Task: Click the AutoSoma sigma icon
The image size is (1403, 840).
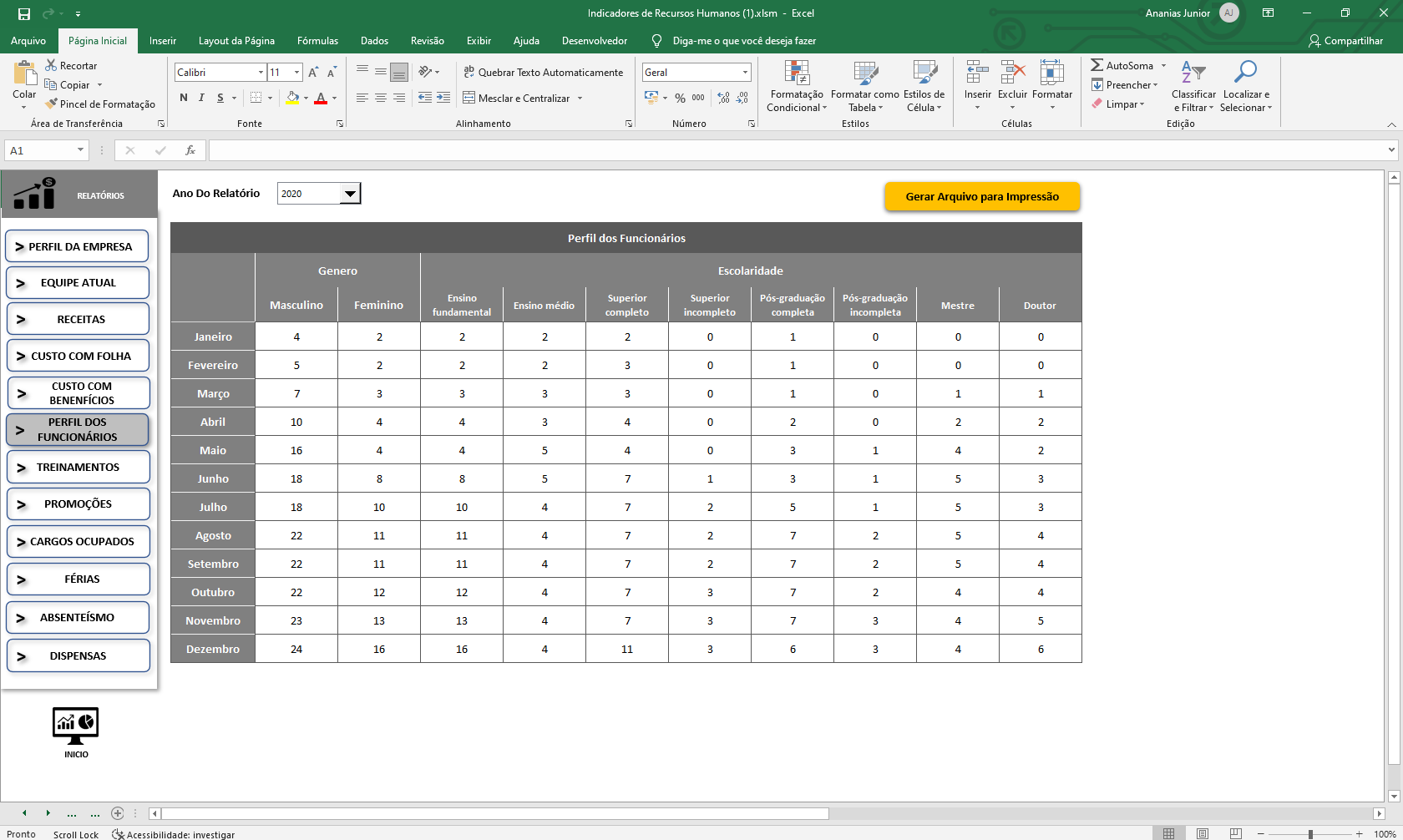Action: point(1097,65)
